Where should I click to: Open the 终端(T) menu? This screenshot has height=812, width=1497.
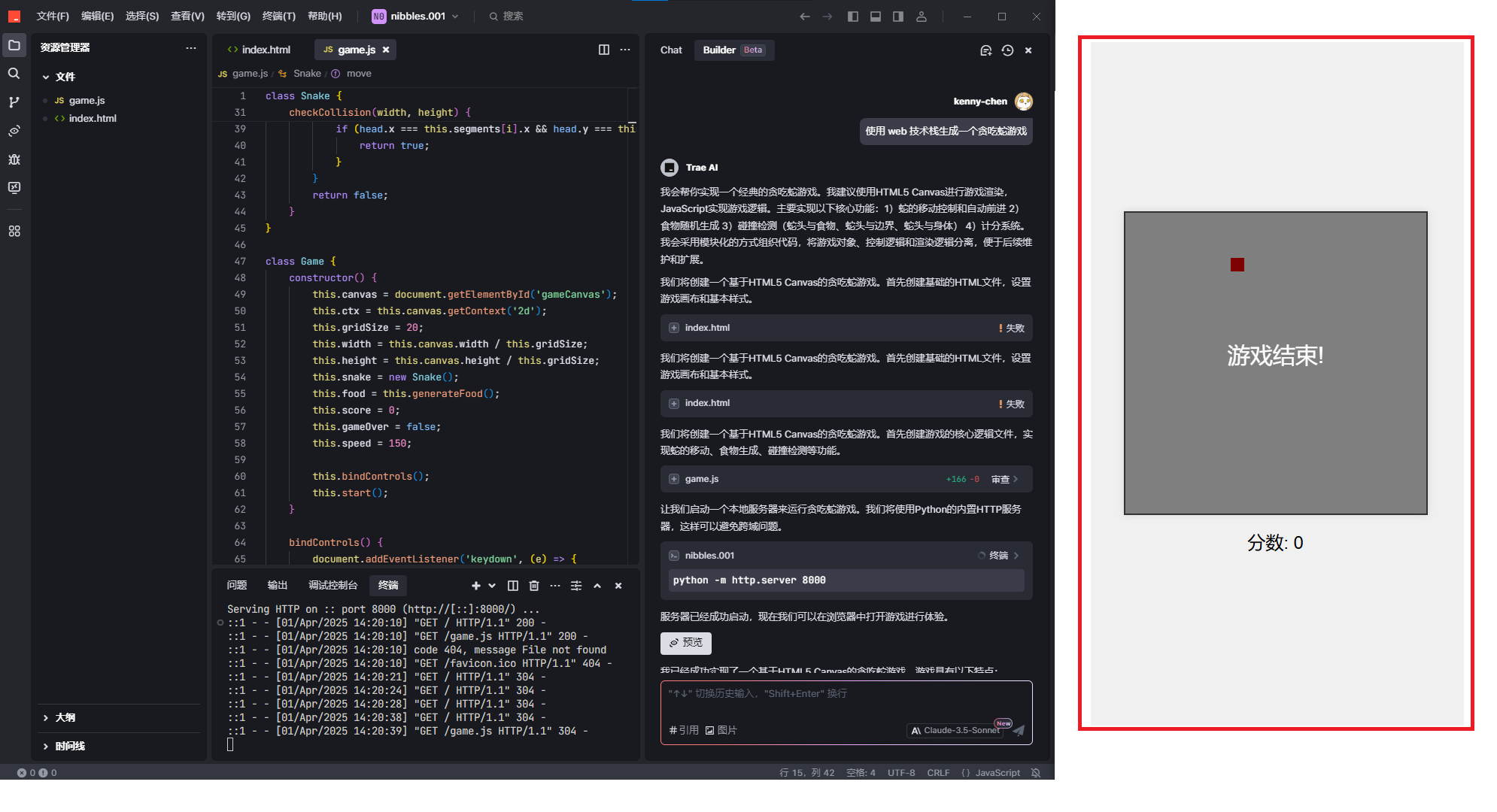pyautogui.click(x=278, y=17)
